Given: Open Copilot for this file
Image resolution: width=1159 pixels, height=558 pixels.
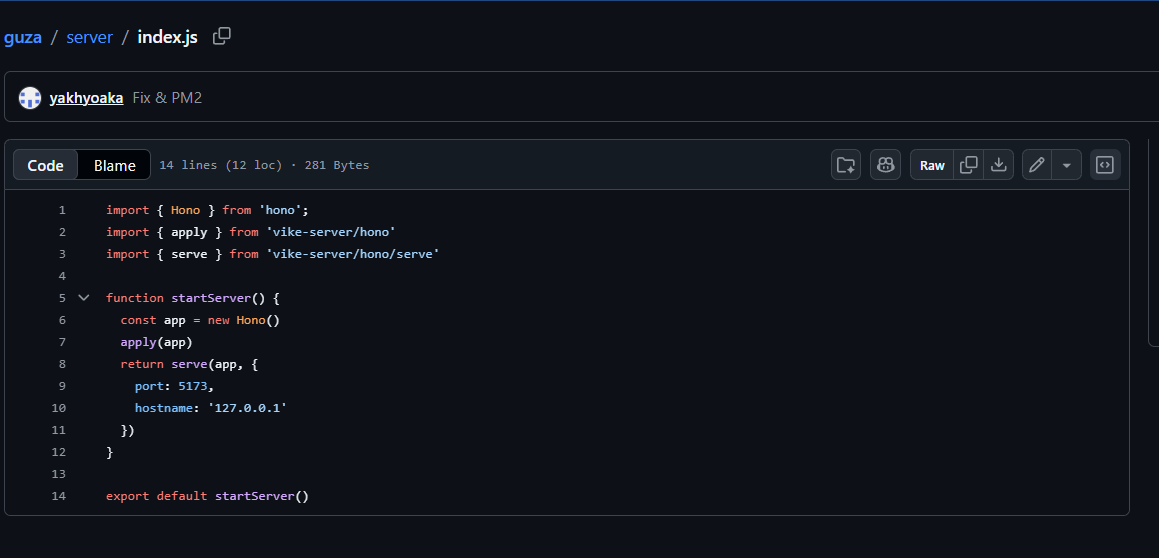Looking at the screenshot, I should pos(885,165).
